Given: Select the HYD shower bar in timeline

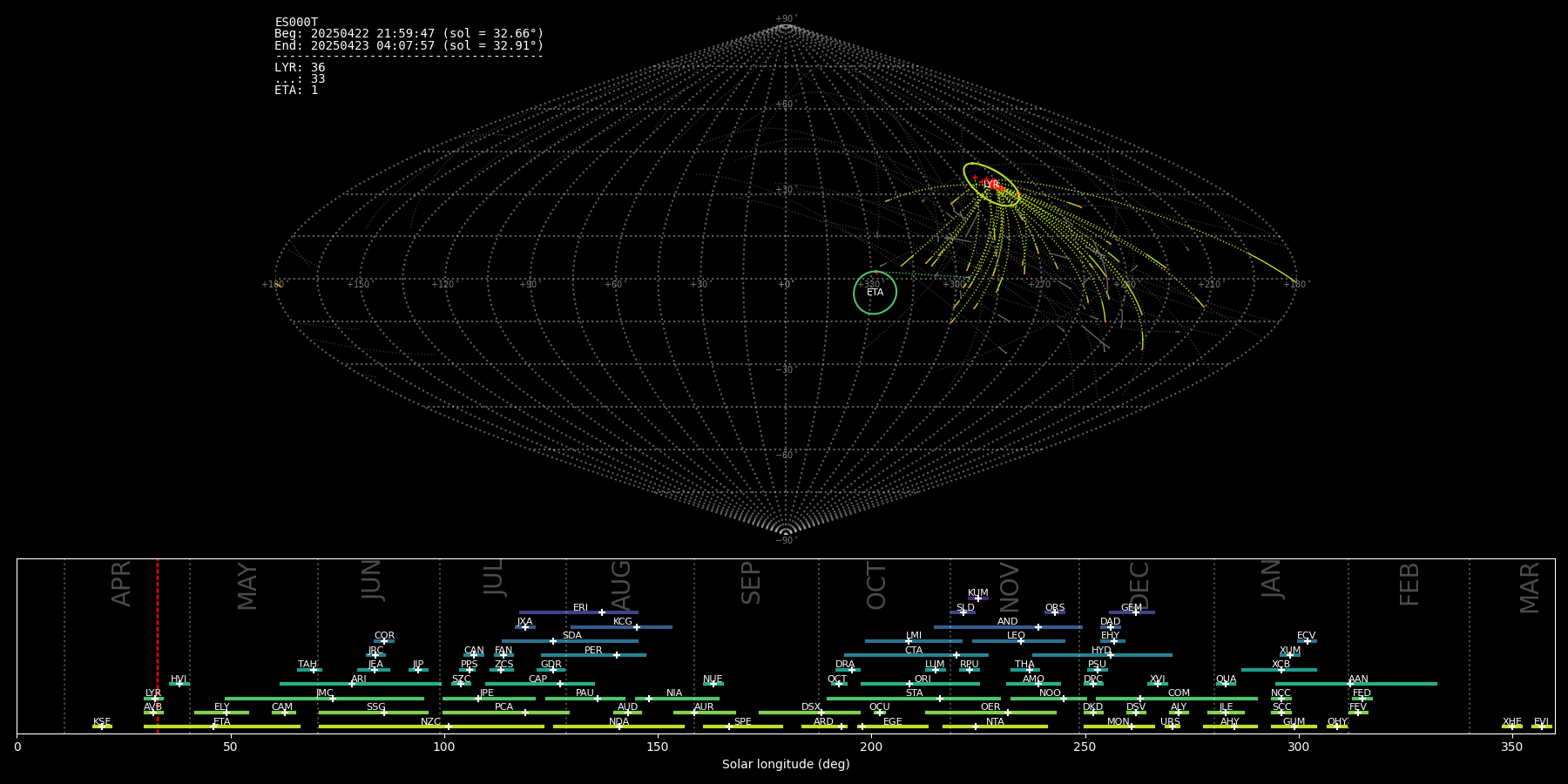Looking at the screenshot, I should 1102,655.
